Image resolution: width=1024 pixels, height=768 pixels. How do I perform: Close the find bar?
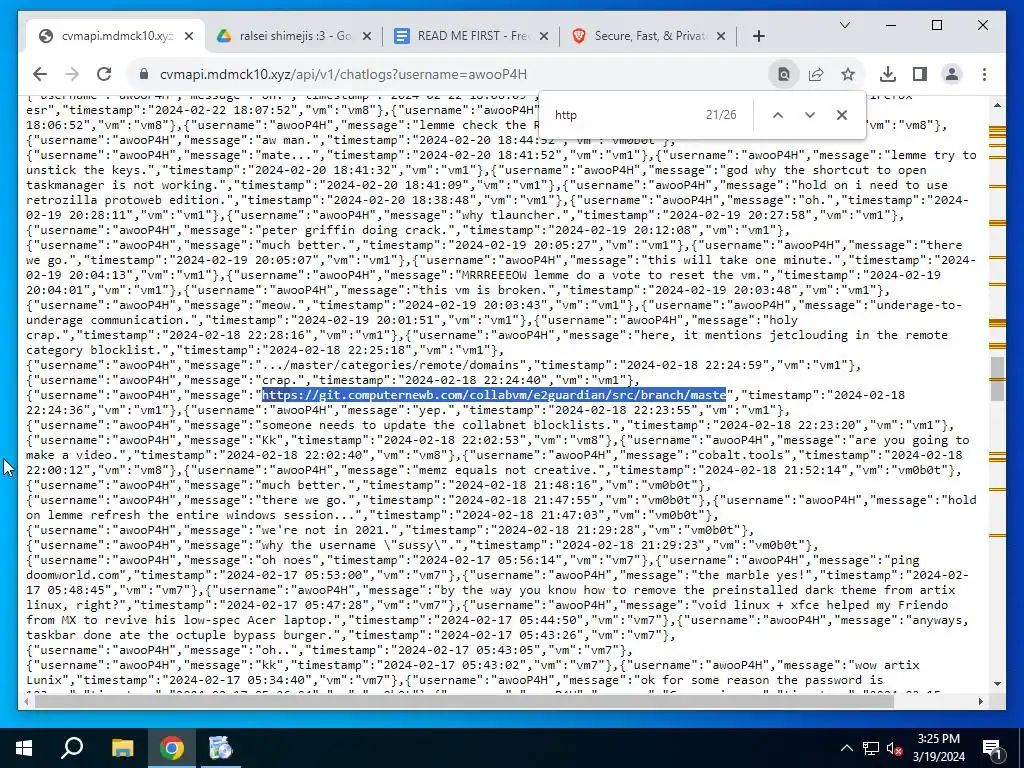pos(842,115)
